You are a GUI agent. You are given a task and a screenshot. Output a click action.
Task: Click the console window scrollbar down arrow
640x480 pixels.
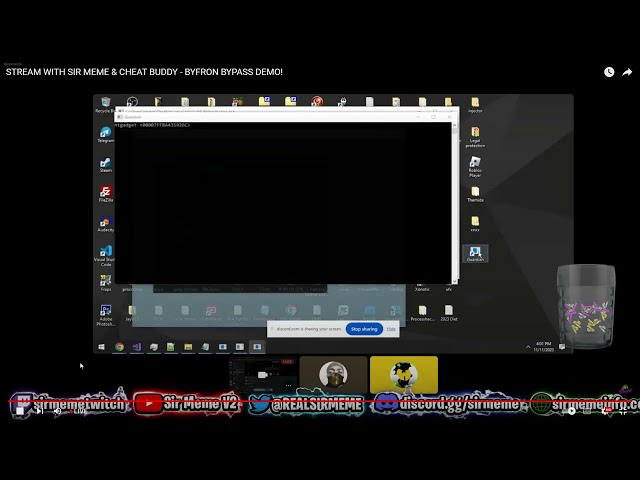455,281
